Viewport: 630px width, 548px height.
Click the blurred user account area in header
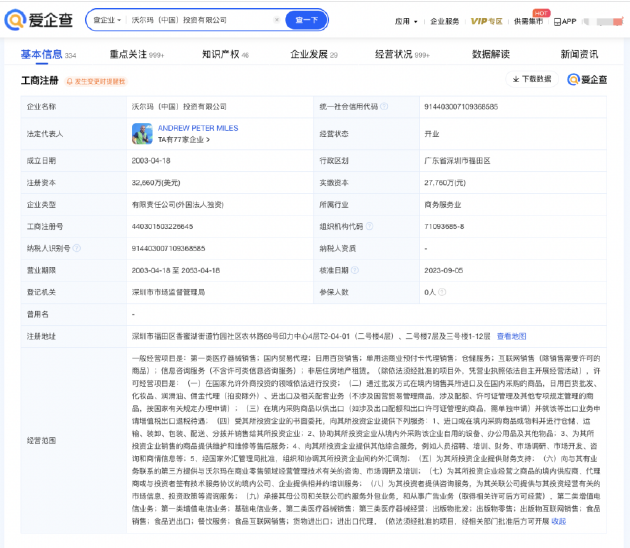click(x=603, y=21)
